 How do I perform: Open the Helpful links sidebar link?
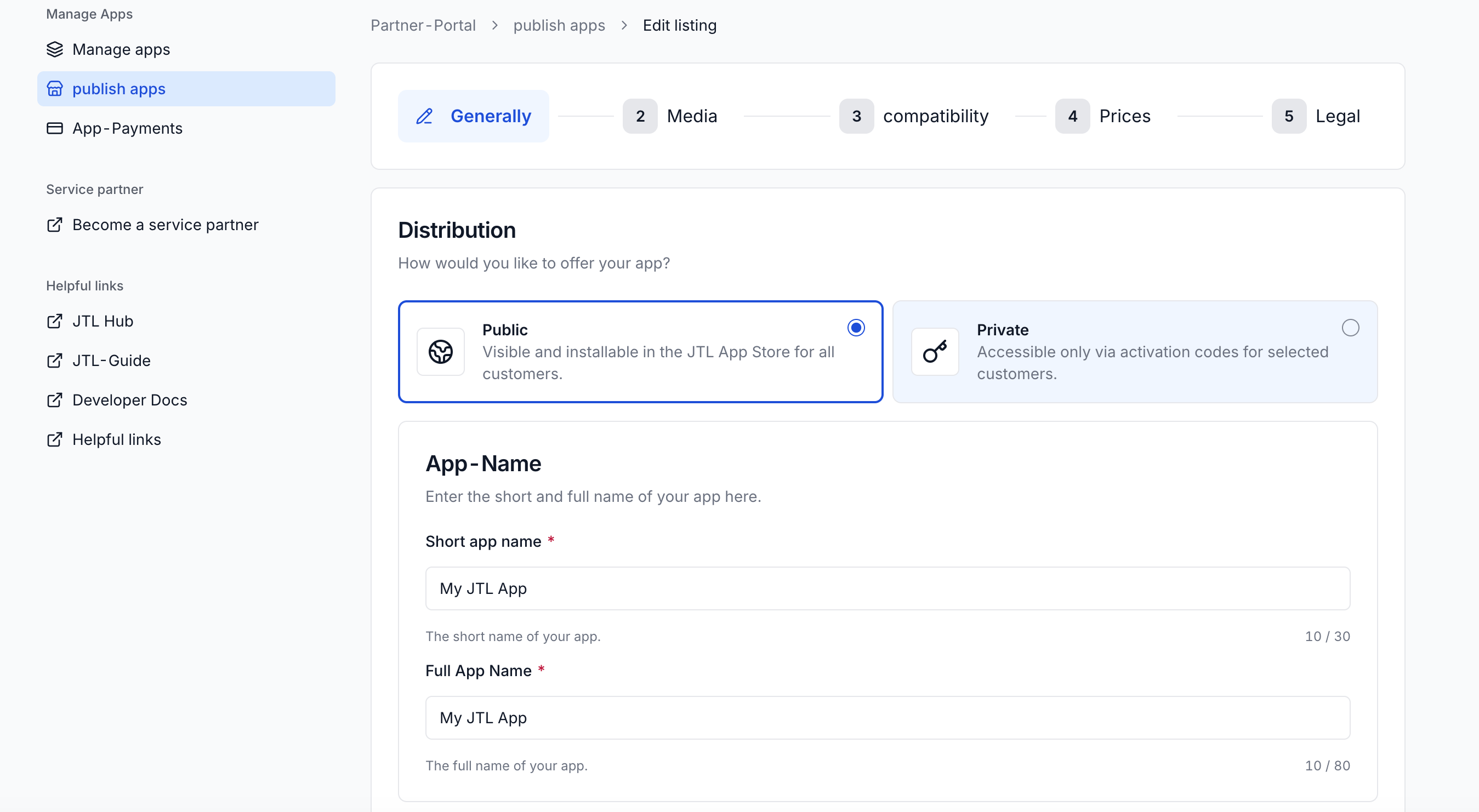click(186, 439)
